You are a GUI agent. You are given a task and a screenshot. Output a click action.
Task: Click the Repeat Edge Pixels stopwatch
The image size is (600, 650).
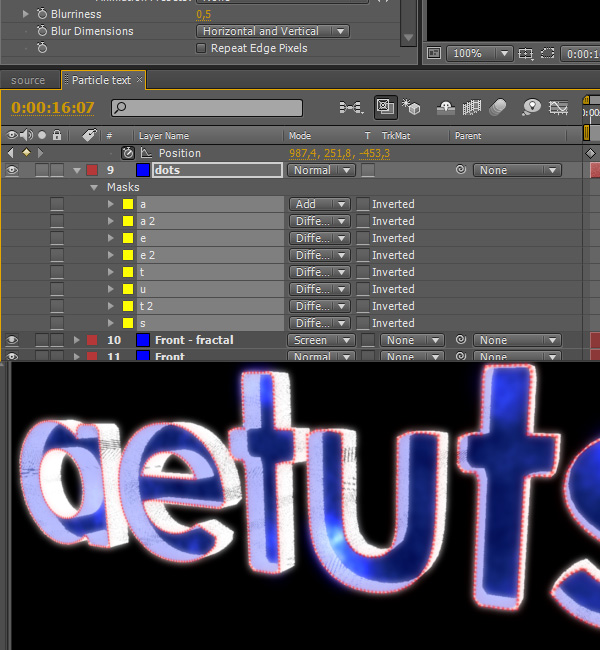point(42,48)
